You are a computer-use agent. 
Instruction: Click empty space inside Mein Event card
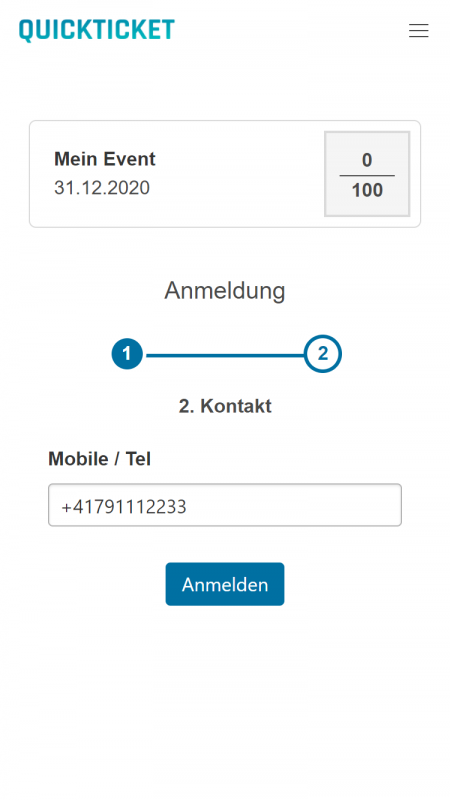(235, 174)
